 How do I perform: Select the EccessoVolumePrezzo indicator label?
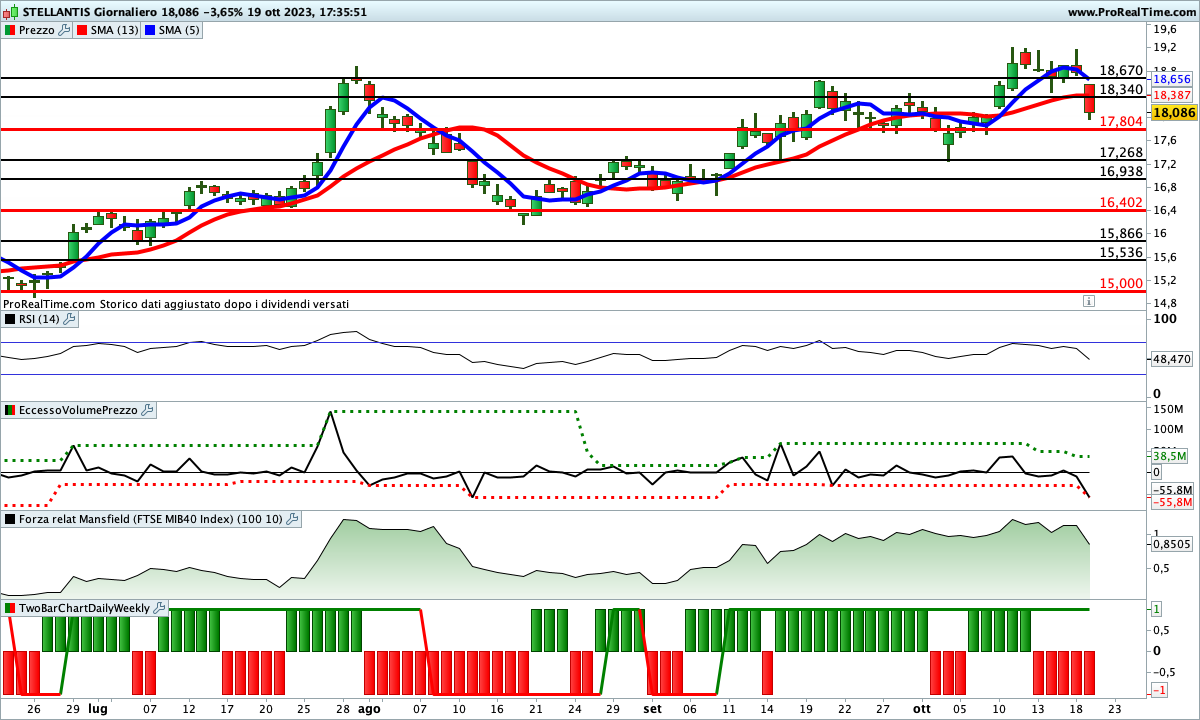(x=79, y=410)
